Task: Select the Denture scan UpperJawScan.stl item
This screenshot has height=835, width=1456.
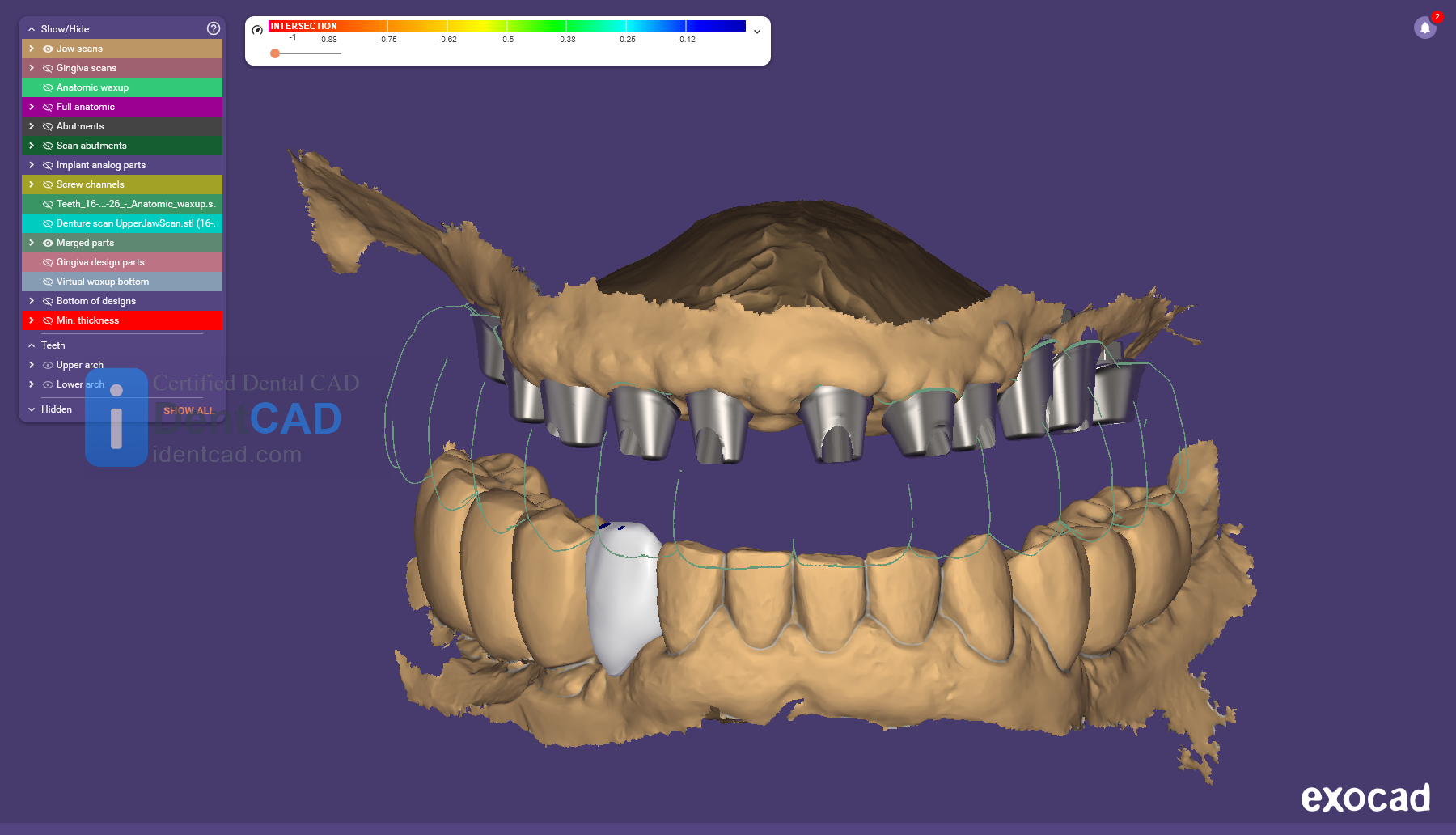Action: pyautogui.click(x=134, y=223)
